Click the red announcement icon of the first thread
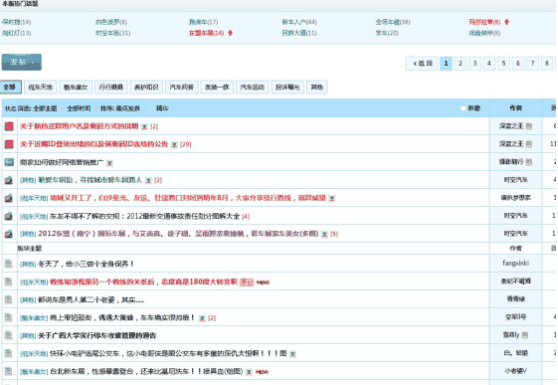This screenshot has height=385, width=558. point(9,126)
